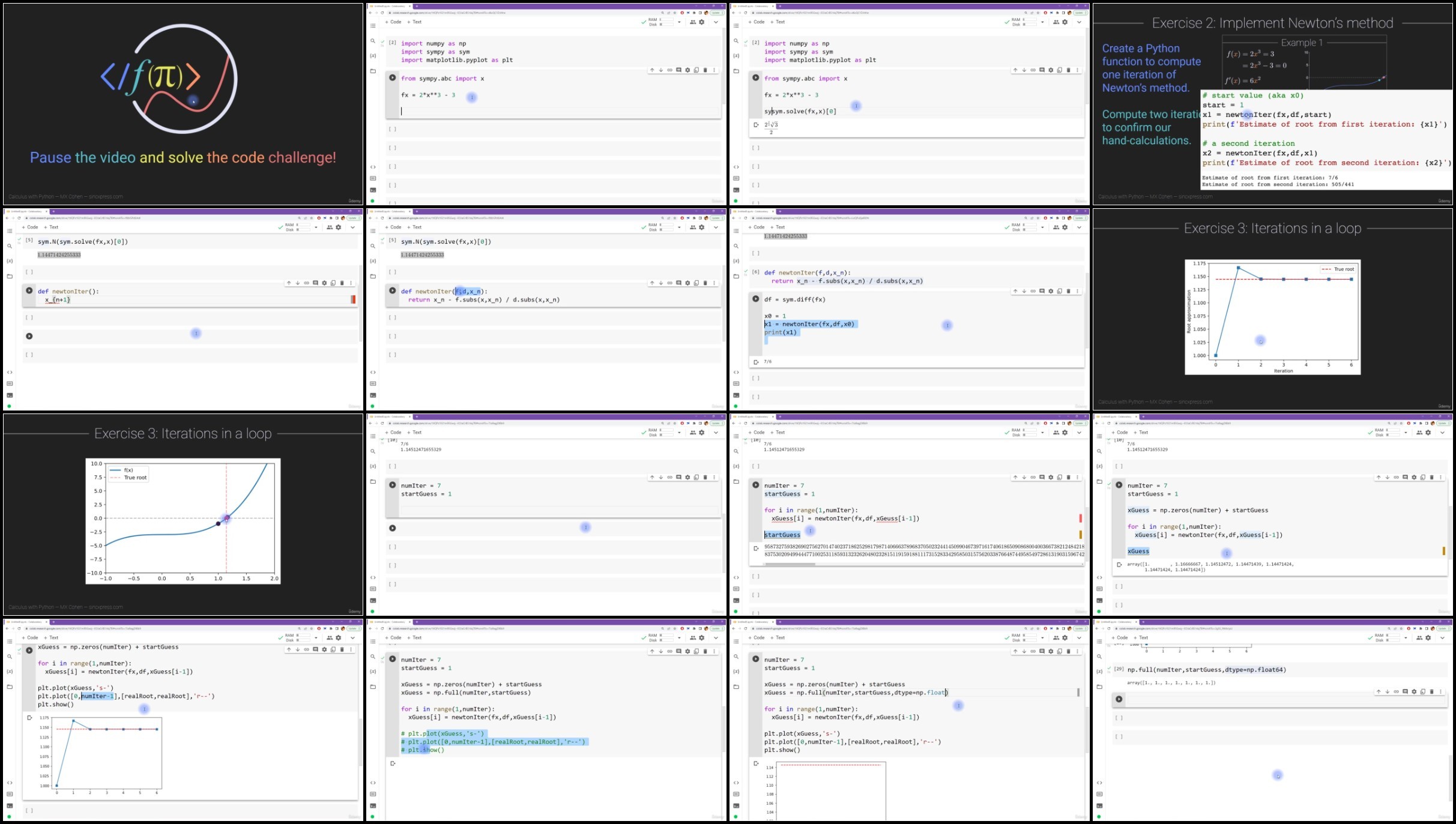1456x824 pixels.
Task: Click first empty cell below the 'def newtonIter():' cell
Action: 191,317
